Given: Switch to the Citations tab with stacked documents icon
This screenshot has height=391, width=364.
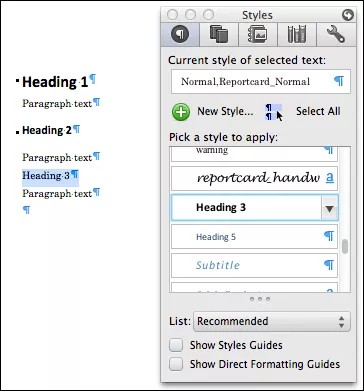Looking at the screenshot, I should [x=219, y=35].
